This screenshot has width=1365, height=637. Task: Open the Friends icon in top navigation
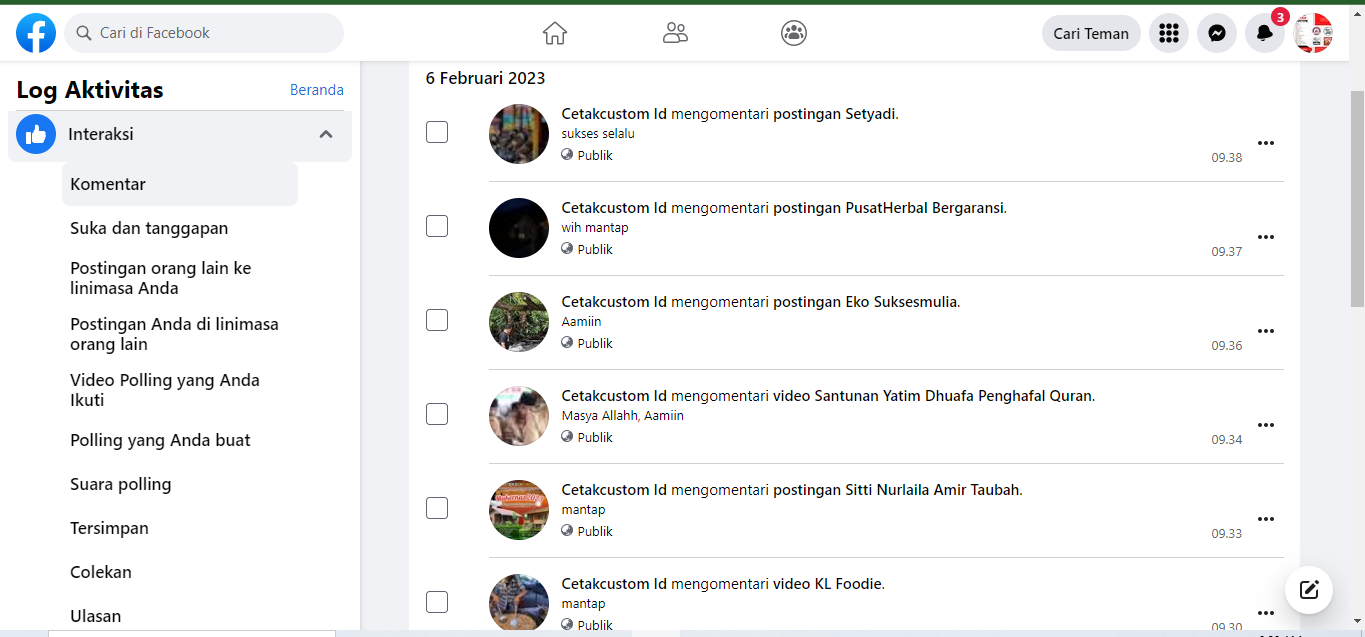click(675, 33)
